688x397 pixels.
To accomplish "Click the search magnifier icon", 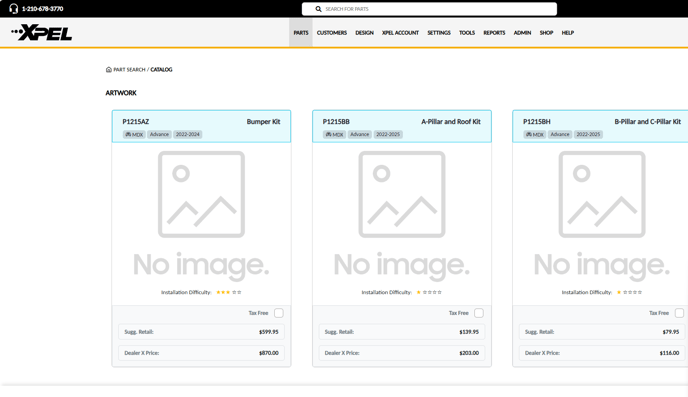I will (319, 9).
